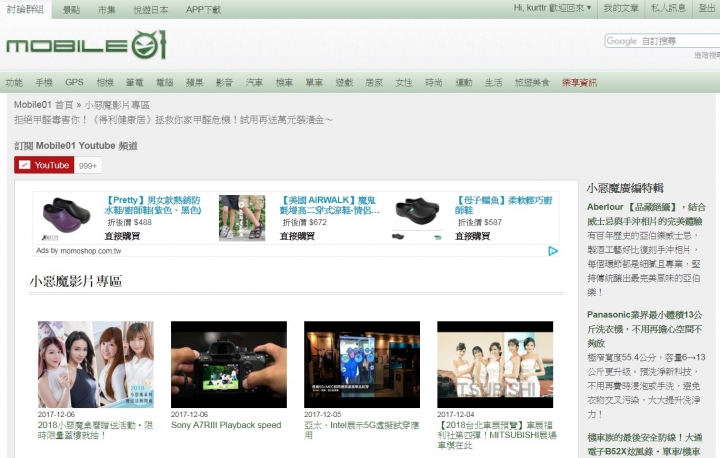The height and width of the screenshot is (458, 720).
Task: Open the 【美國 AIRWALK】魔鬼氈 ad link
Action: pyautogui.click(x=329, y=205)
